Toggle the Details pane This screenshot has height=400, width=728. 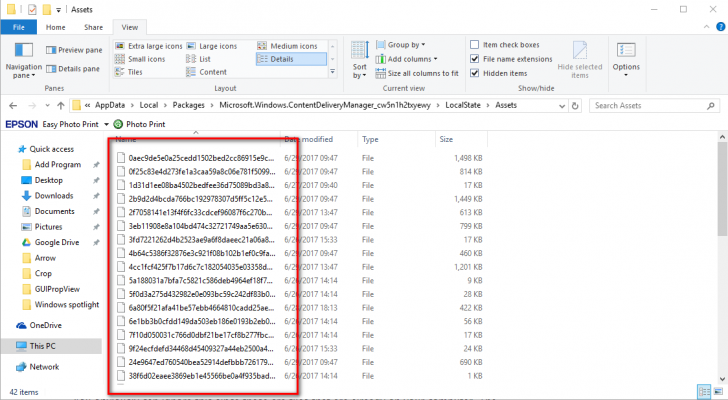click(73, 69)
